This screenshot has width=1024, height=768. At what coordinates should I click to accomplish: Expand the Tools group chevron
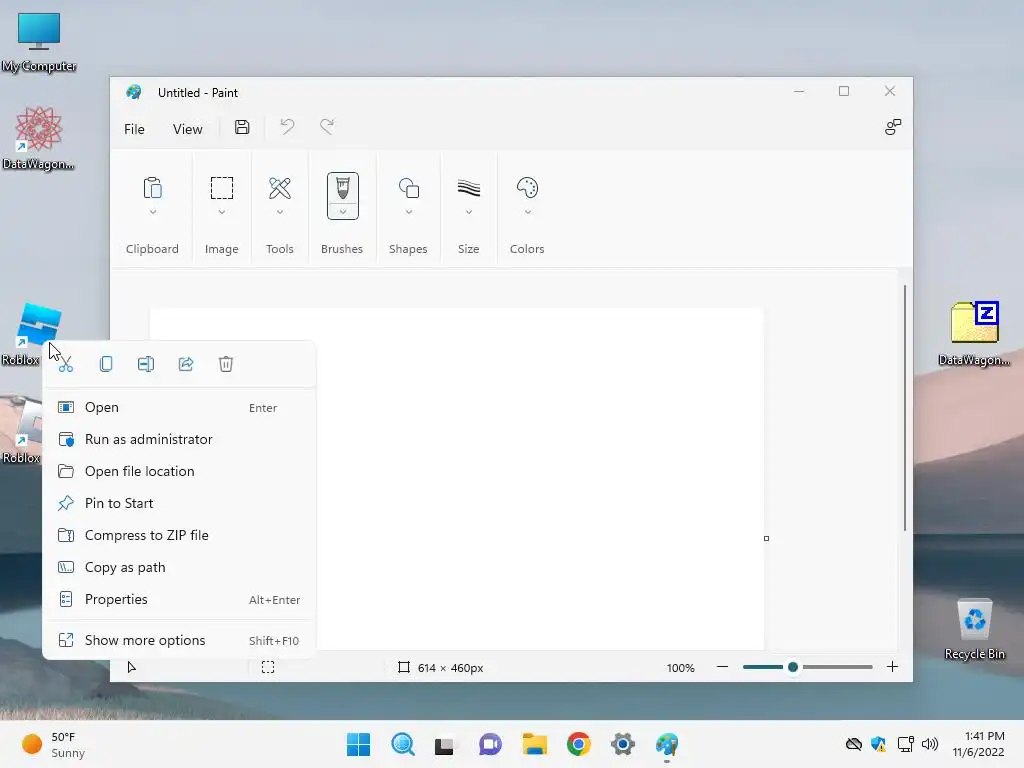pos(280,212)
